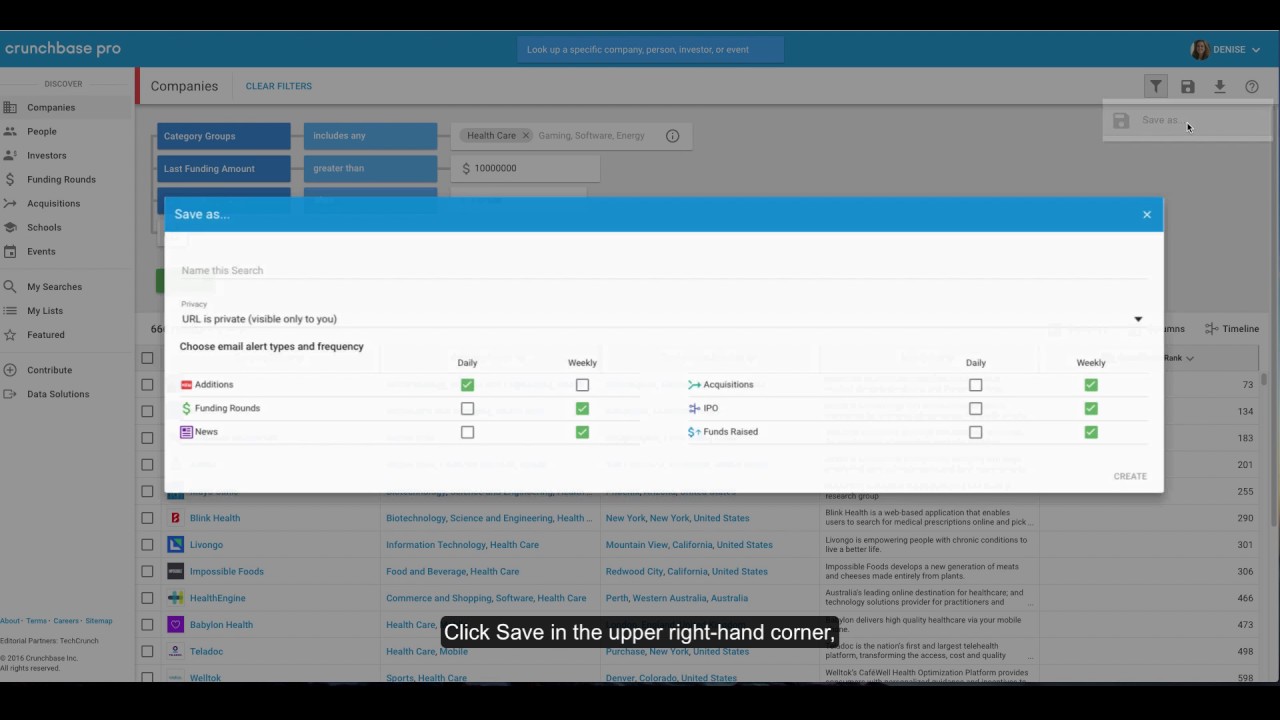Open the includes any operator dropdown
This screenshot has width=1280, height=720.
370,136
